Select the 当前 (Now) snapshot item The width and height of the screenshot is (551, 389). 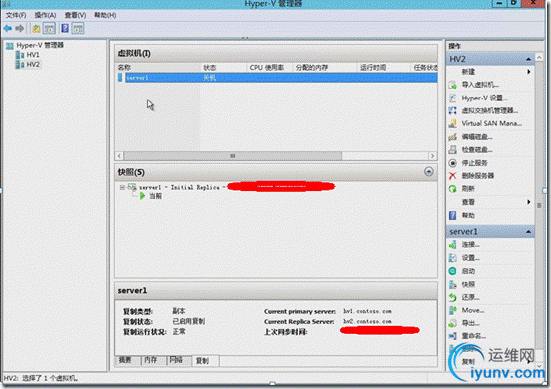(155, 196)
